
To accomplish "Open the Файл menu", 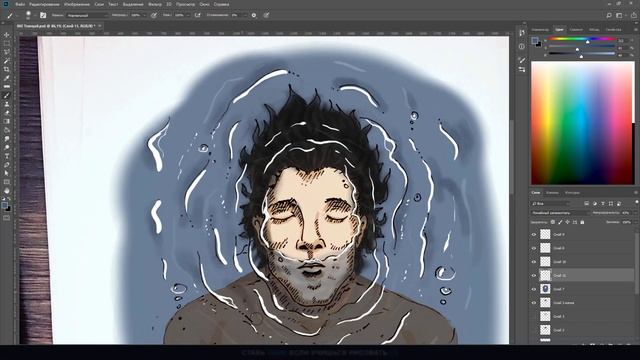I will 20,4.
